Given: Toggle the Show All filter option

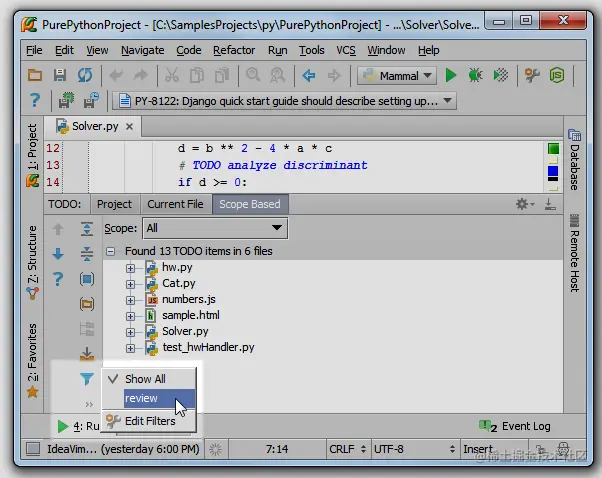Looking at the screenshot, I should 149,379.
